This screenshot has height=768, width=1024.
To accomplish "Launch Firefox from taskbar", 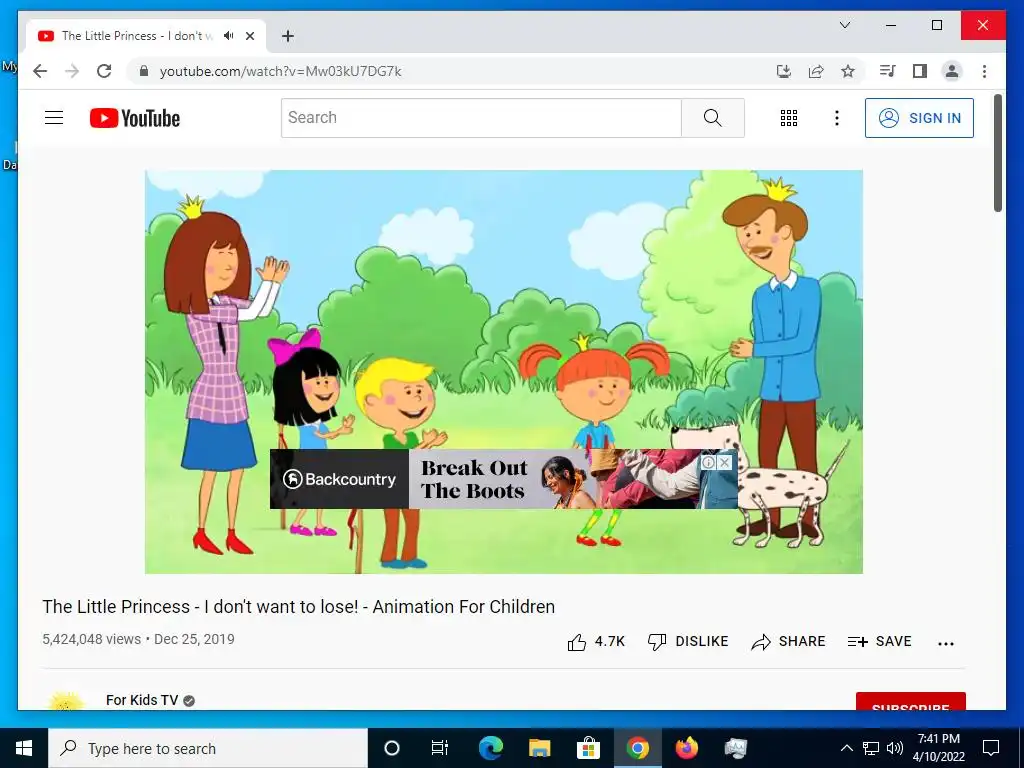I will [x=686, y=748].
